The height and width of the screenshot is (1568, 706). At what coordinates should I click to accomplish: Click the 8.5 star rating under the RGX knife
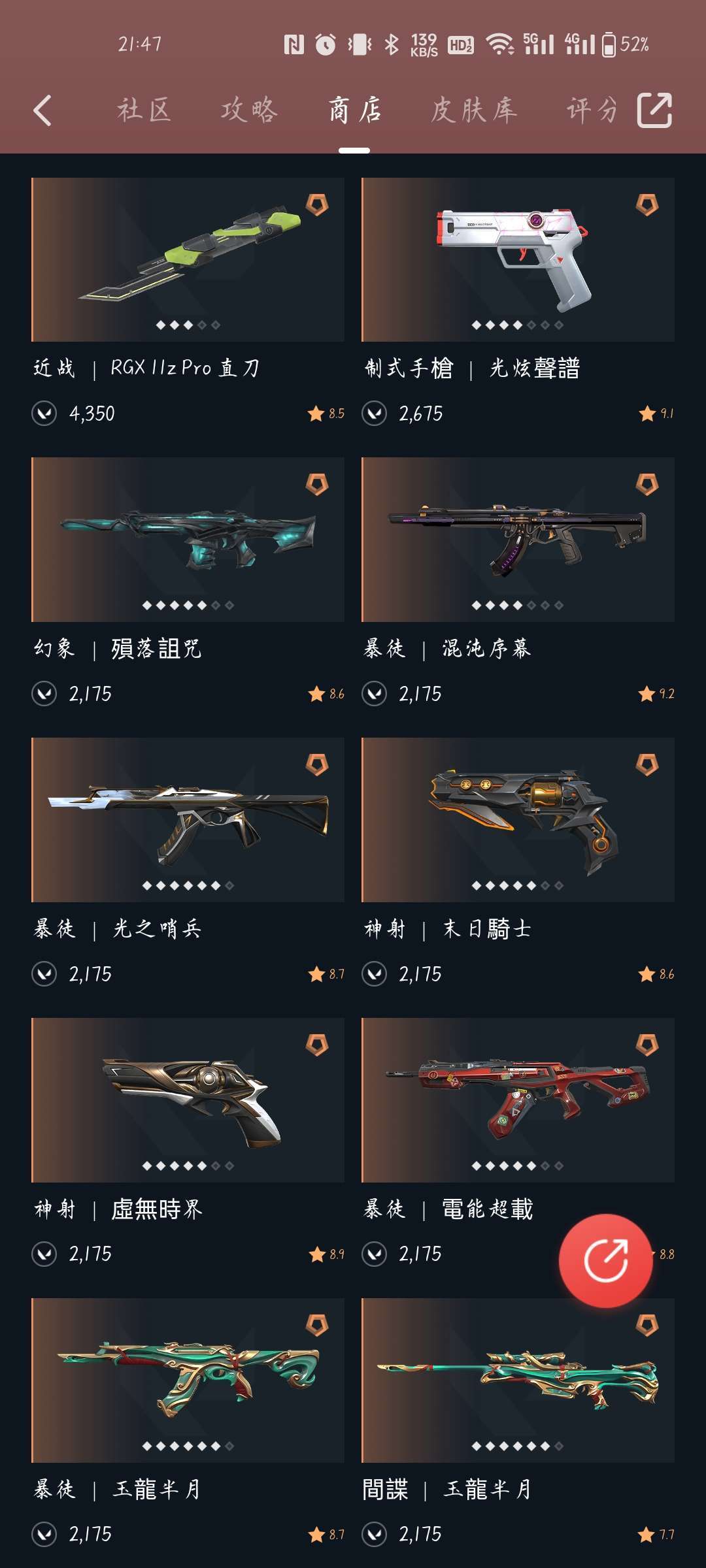pos(326,414)
